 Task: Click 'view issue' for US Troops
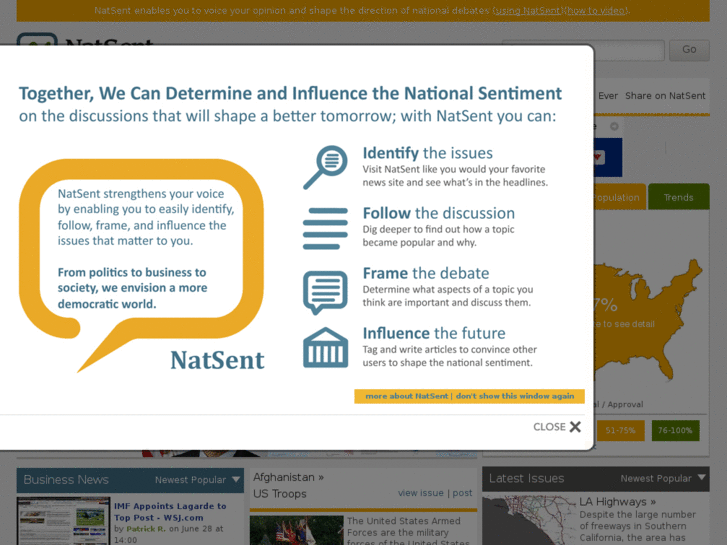point(421,493)
